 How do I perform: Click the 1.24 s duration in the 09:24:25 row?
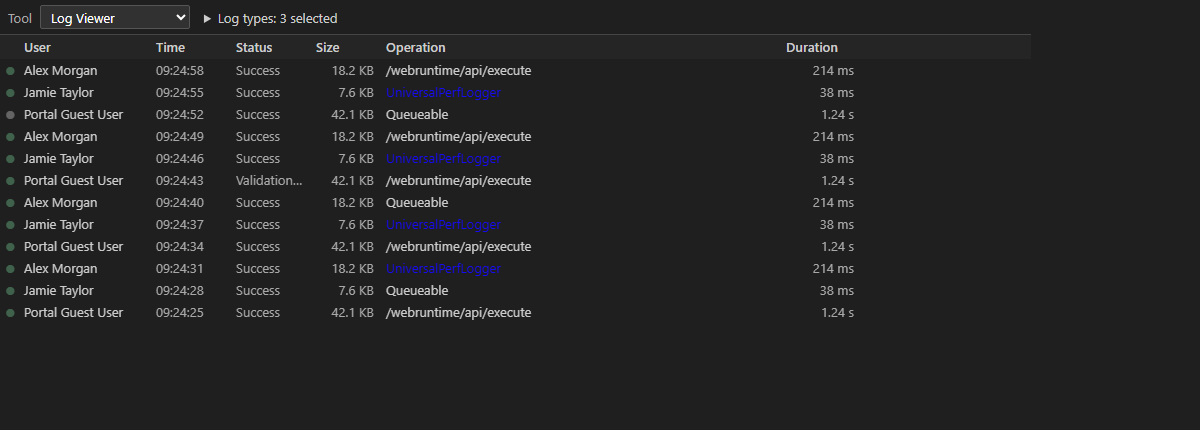coord(837,313)
